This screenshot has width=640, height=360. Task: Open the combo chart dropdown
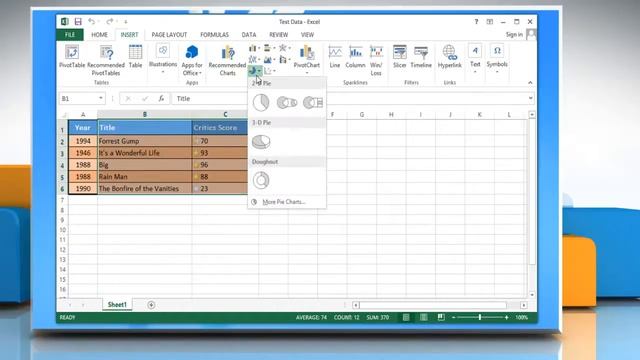pyautogui.click(x=284, y=60)
